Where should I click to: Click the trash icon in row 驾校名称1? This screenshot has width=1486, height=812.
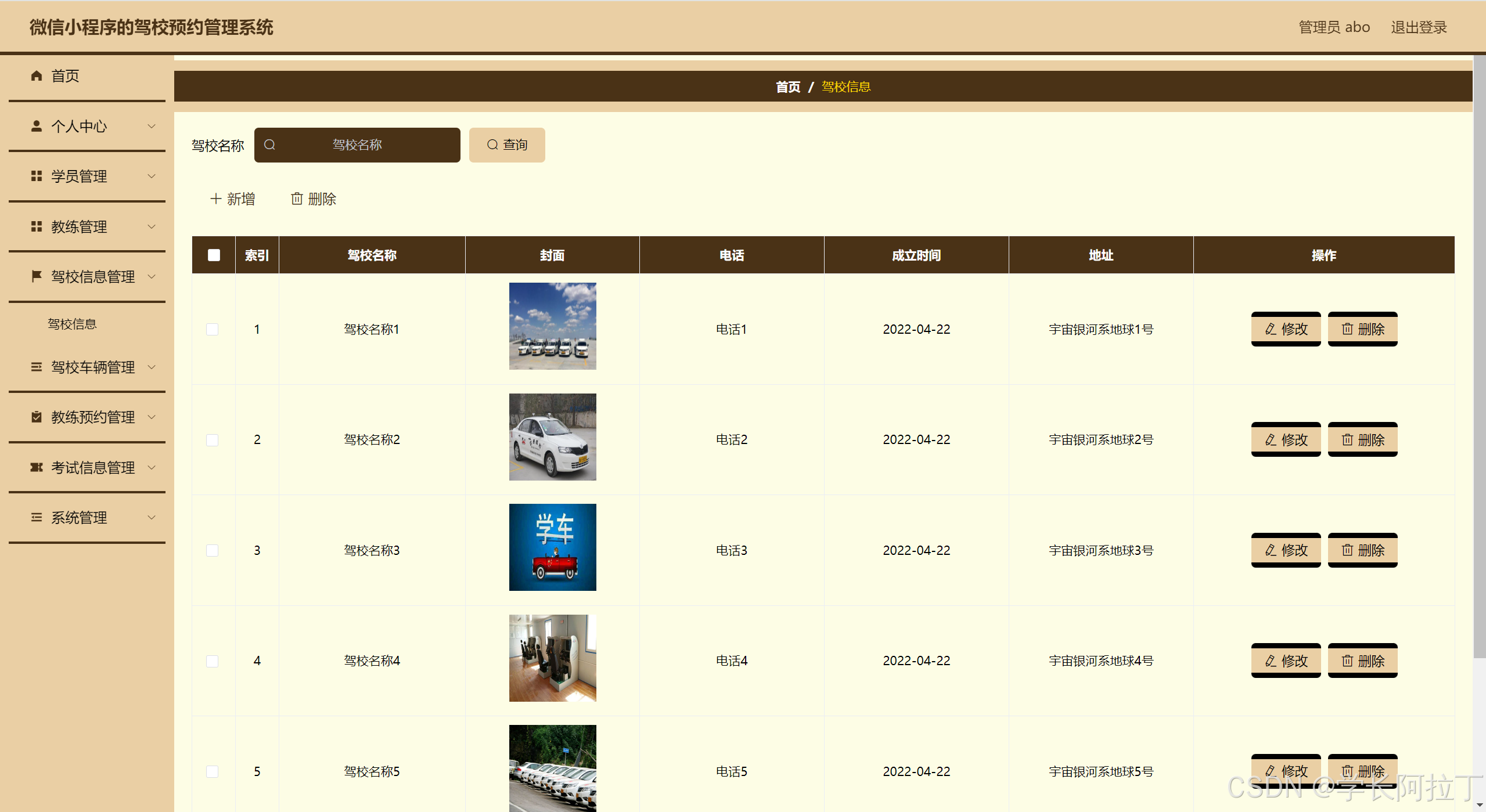1347,329
